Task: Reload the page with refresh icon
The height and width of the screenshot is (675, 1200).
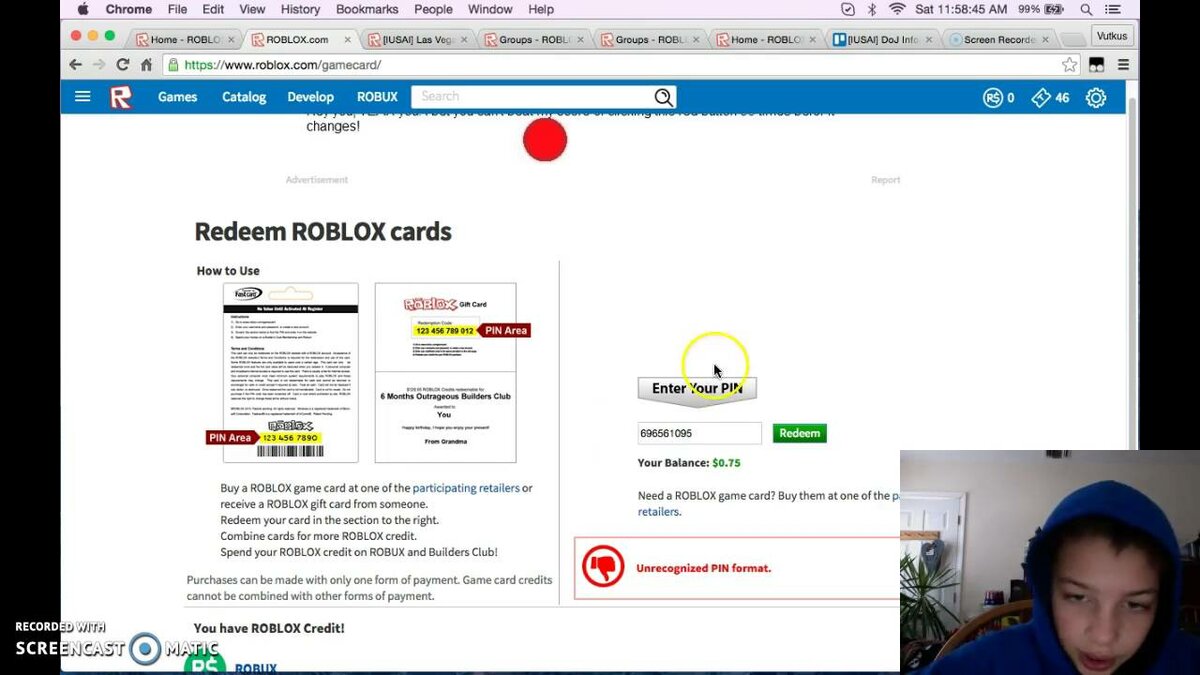Action: (123, 65)
